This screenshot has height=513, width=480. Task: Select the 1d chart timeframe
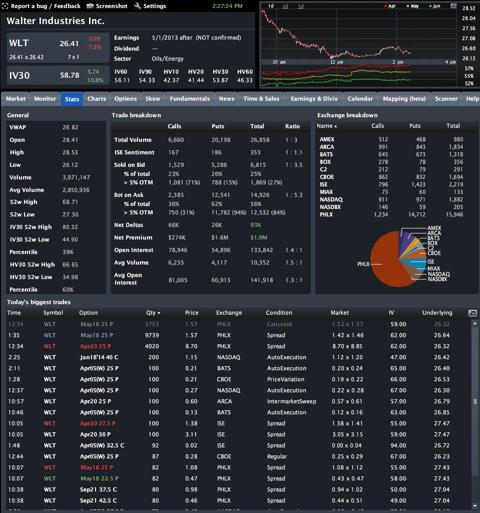point(271,6)
